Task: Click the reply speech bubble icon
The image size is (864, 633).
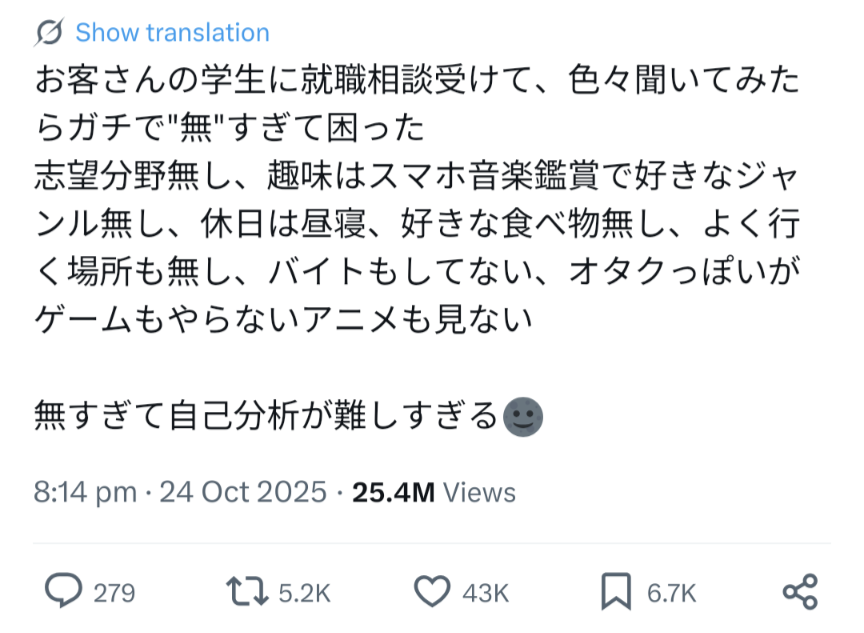Action: click(x=62, y=592)
